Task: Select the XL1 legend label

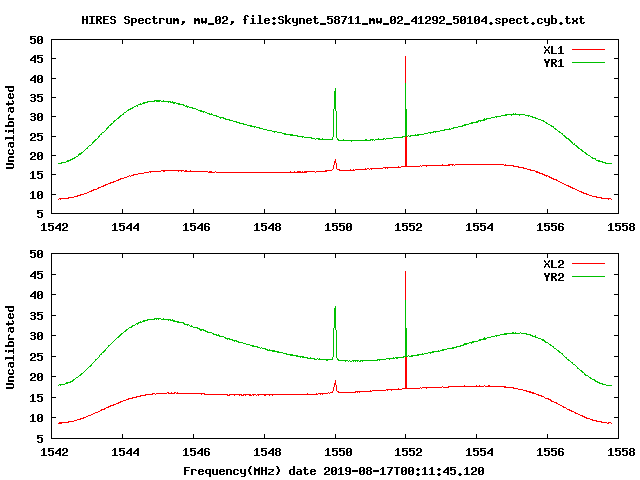Action: 553,50
